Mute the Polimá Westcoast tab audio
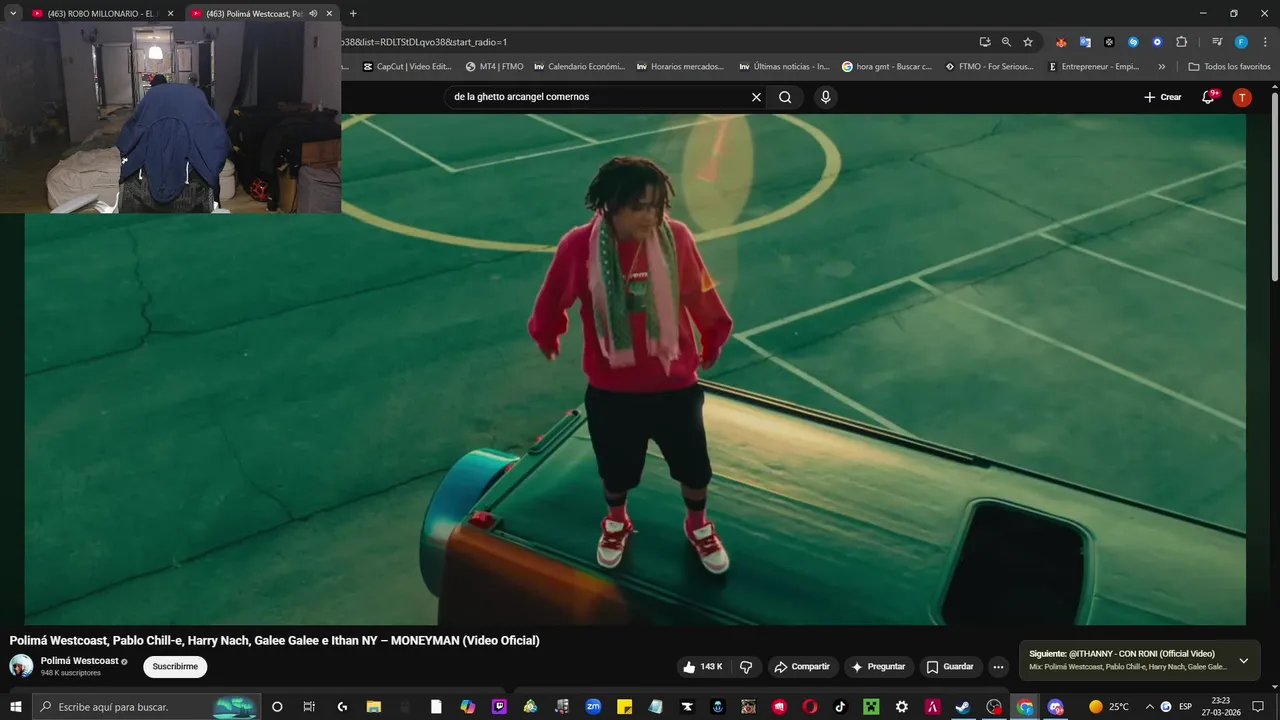 coord(313,14)
